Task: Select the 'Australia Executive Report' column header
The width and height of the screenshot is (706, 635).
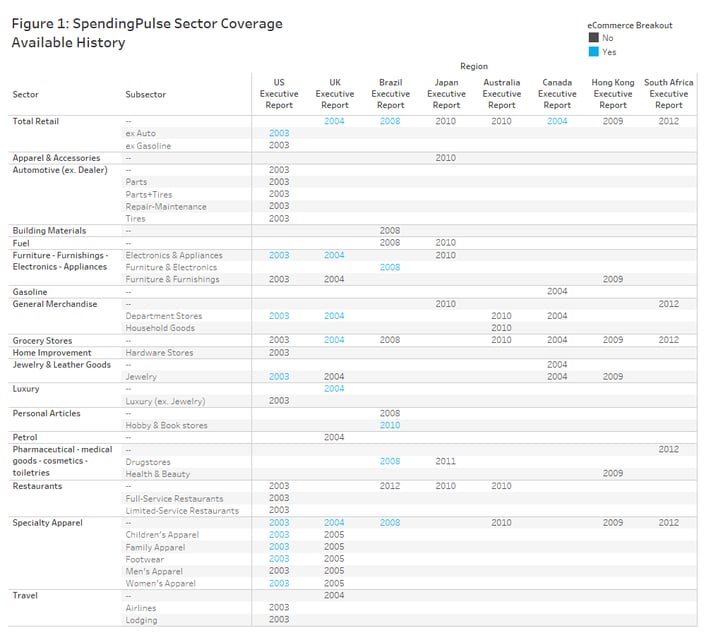Action: [502, 94]
